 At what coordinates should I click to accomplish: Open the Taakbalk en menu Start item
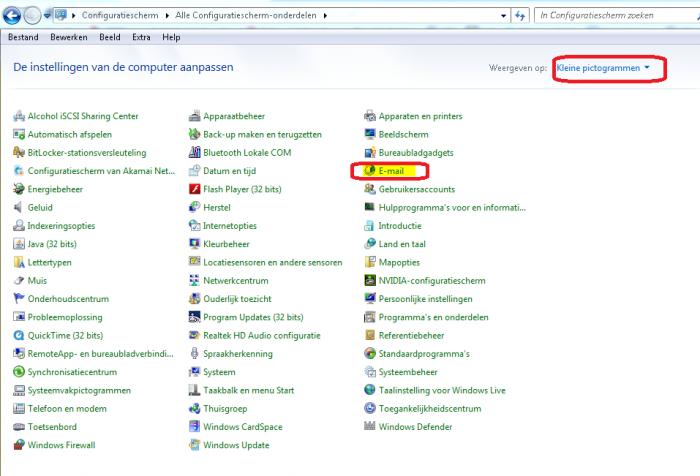[x=242, y=390]
